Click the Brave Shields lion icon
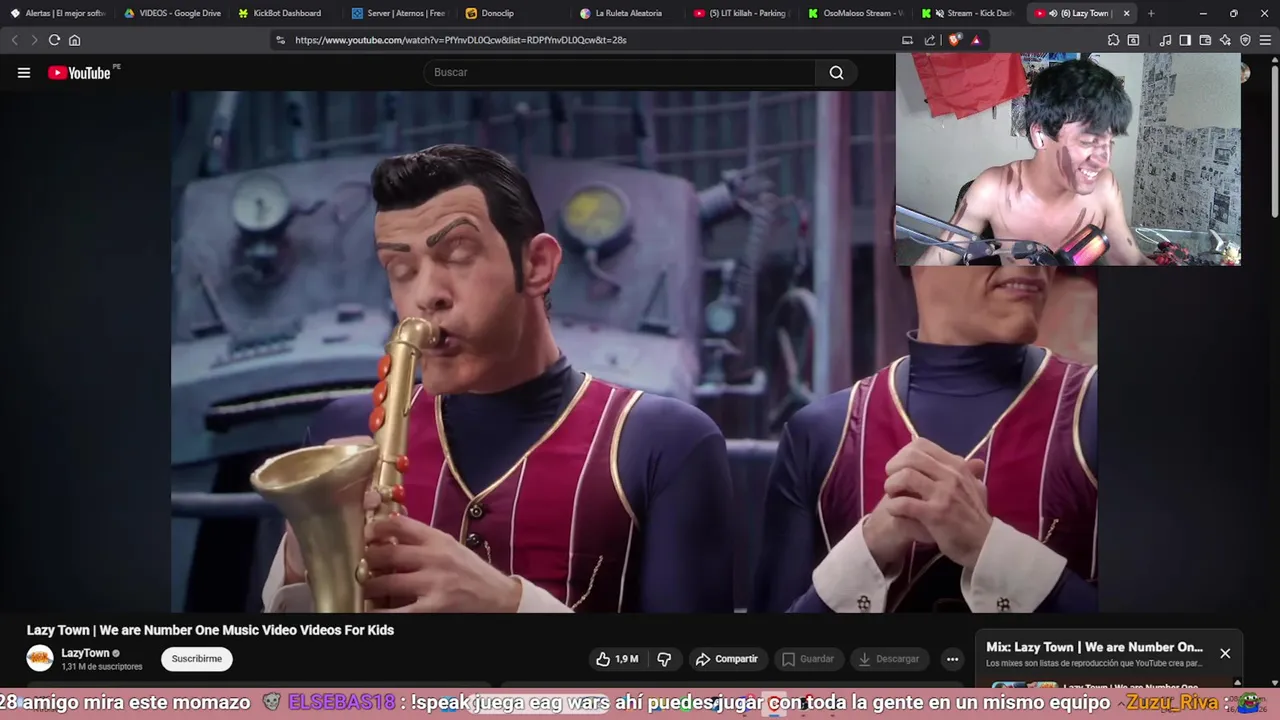1280x720 pixels. [x=955, y=40]
